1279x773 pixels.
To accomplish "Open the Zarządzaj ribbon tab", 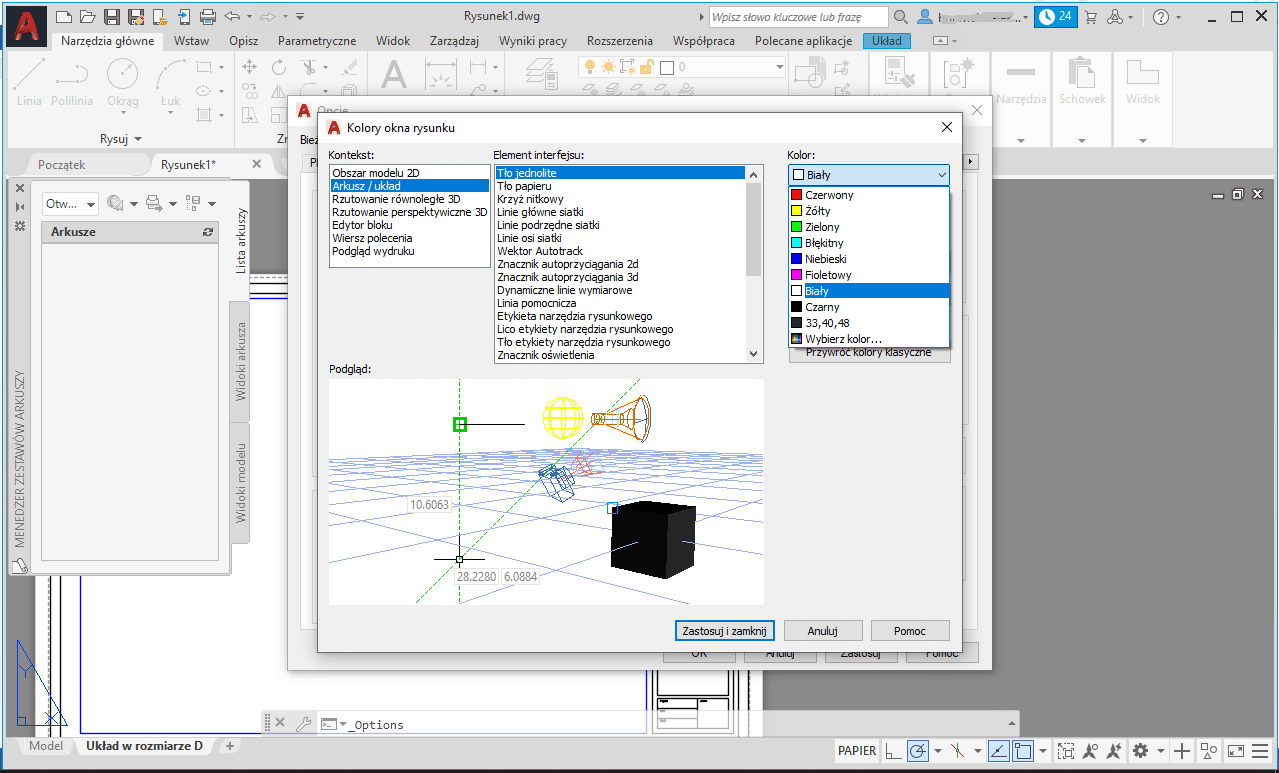I will click(x=456, y=41).
